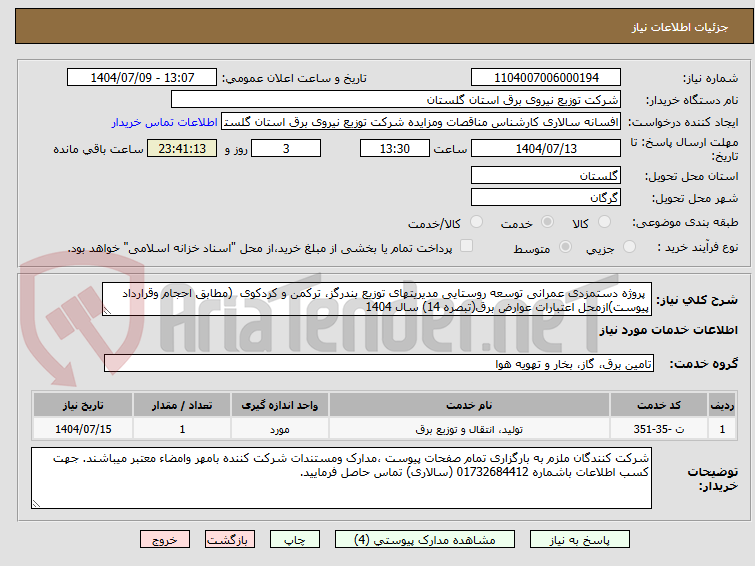Image resolution: width=755 pixels, height=566 pixels.
Task: Click the شماره نیاز label
Action: click(x=710, y=78)
